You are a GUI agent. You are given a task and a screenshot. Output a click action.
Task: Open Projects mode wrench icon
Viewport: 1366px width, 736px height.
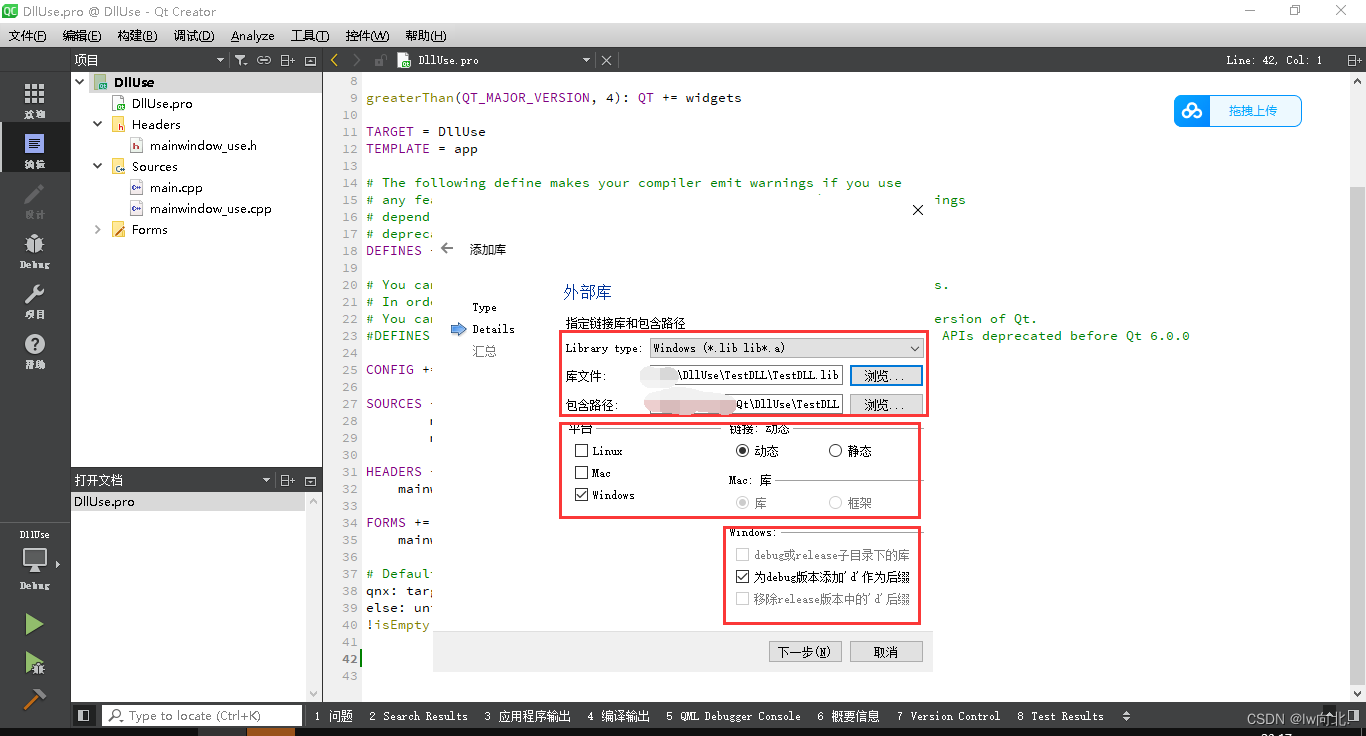pos(34,301)
